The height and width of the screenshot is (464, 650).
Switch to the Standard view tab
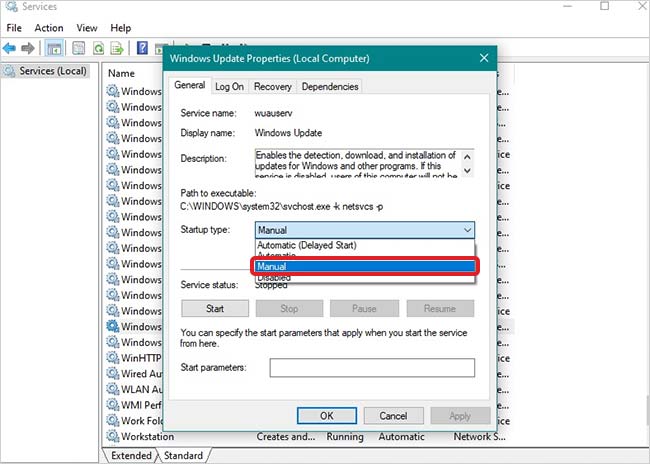184,455
